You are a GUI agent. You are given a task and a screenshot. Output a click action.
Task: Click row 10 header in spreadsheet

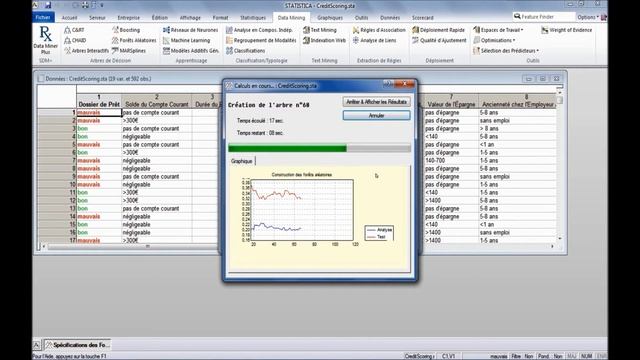point(57,184)
